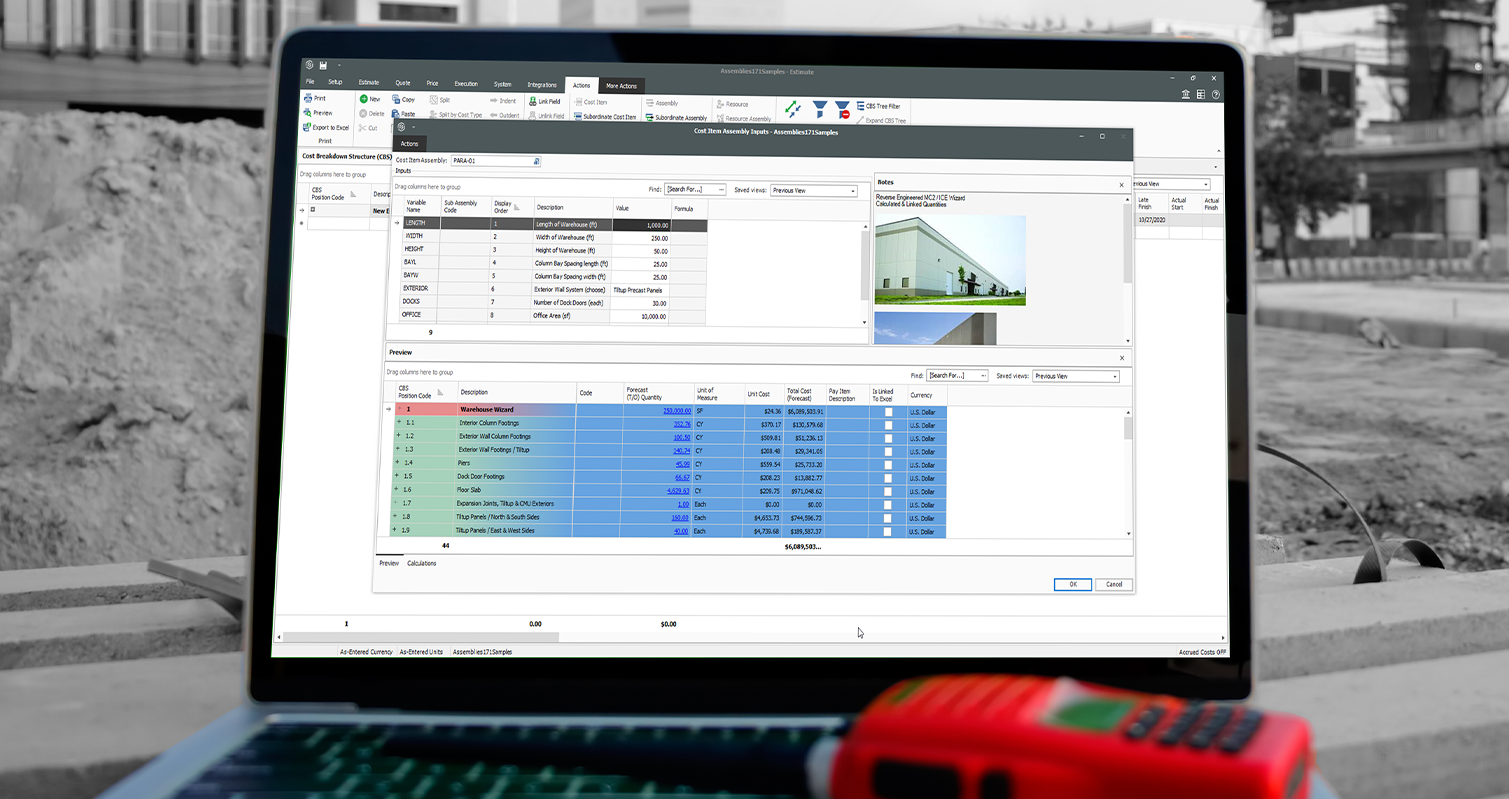Click the warehouse exterior thumbnail in Notes panel
The image size is (1509, 799).
click(950, 260)
